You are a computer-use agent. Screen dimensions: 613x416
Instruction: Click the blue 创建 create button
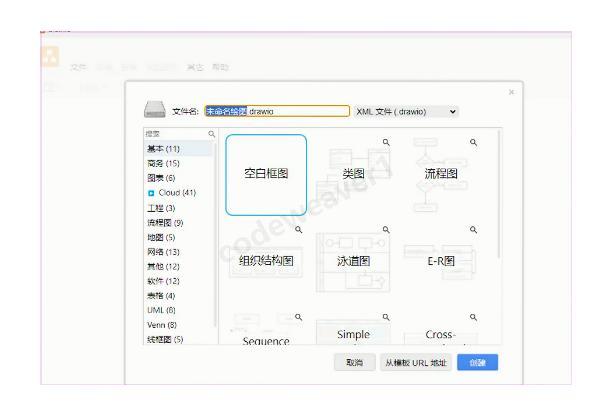click(477, 362)
